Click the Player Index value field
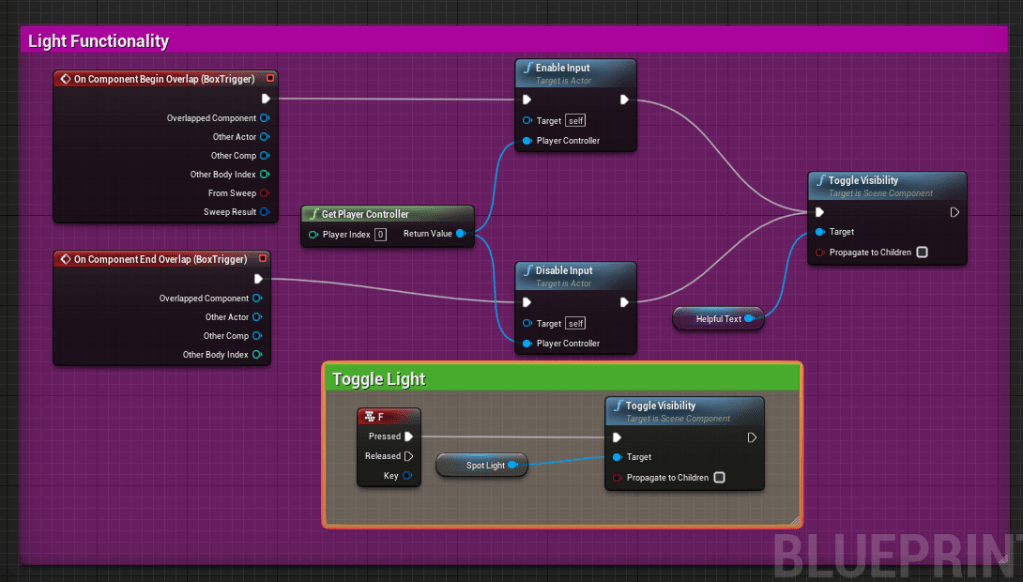This screenshot has height=582, width=1023. point(380,234)
